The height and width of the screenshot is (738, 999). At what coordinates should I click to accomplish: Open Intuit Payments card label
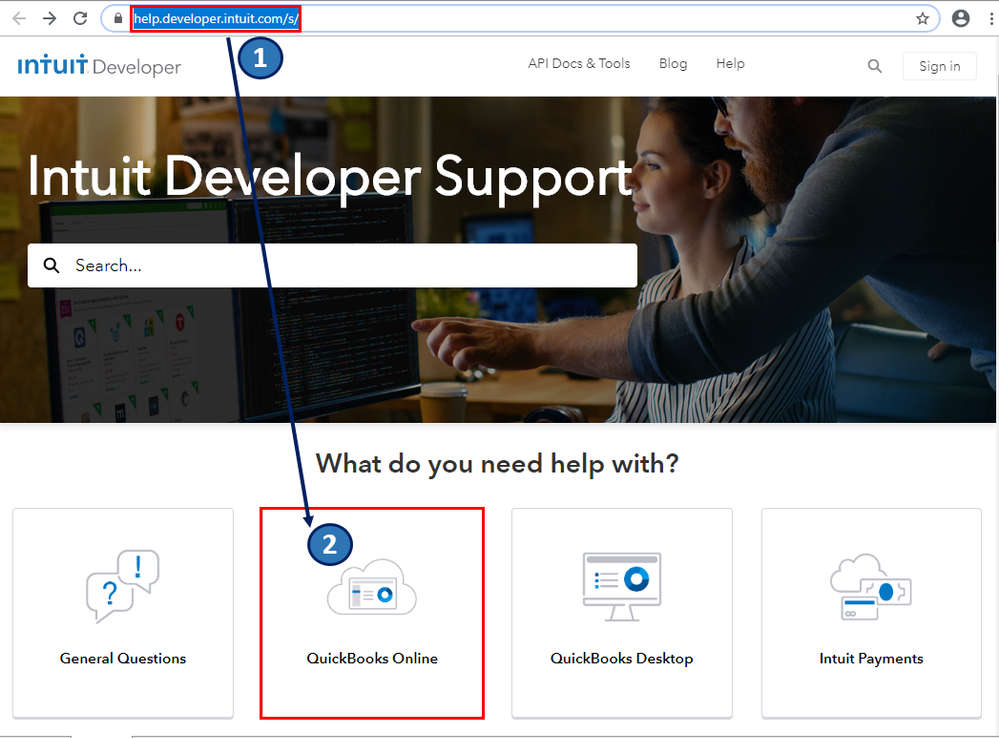[871, 658]
